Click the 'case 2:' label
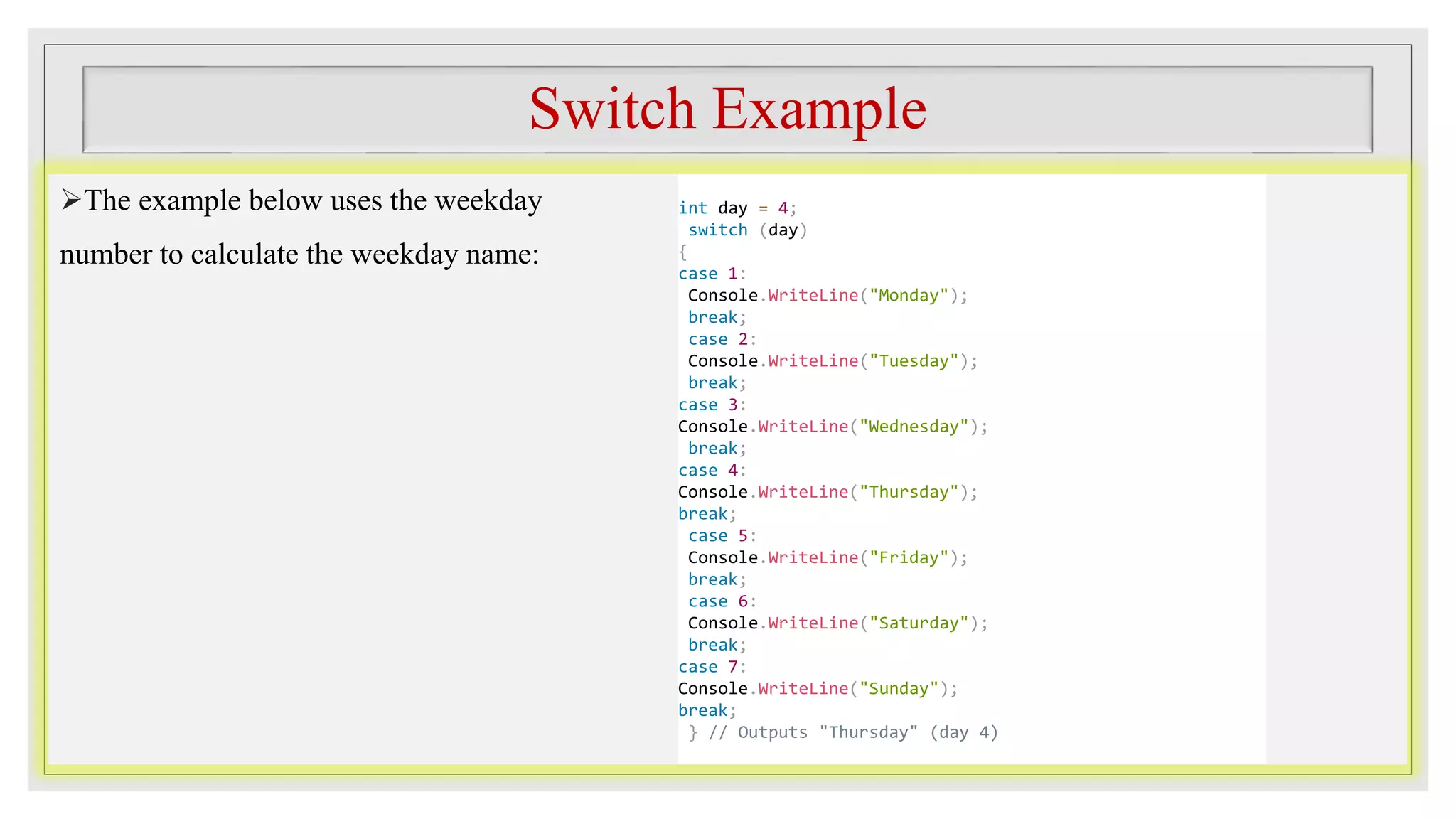This screenshot has width=1456, height=819. point(721,339)
